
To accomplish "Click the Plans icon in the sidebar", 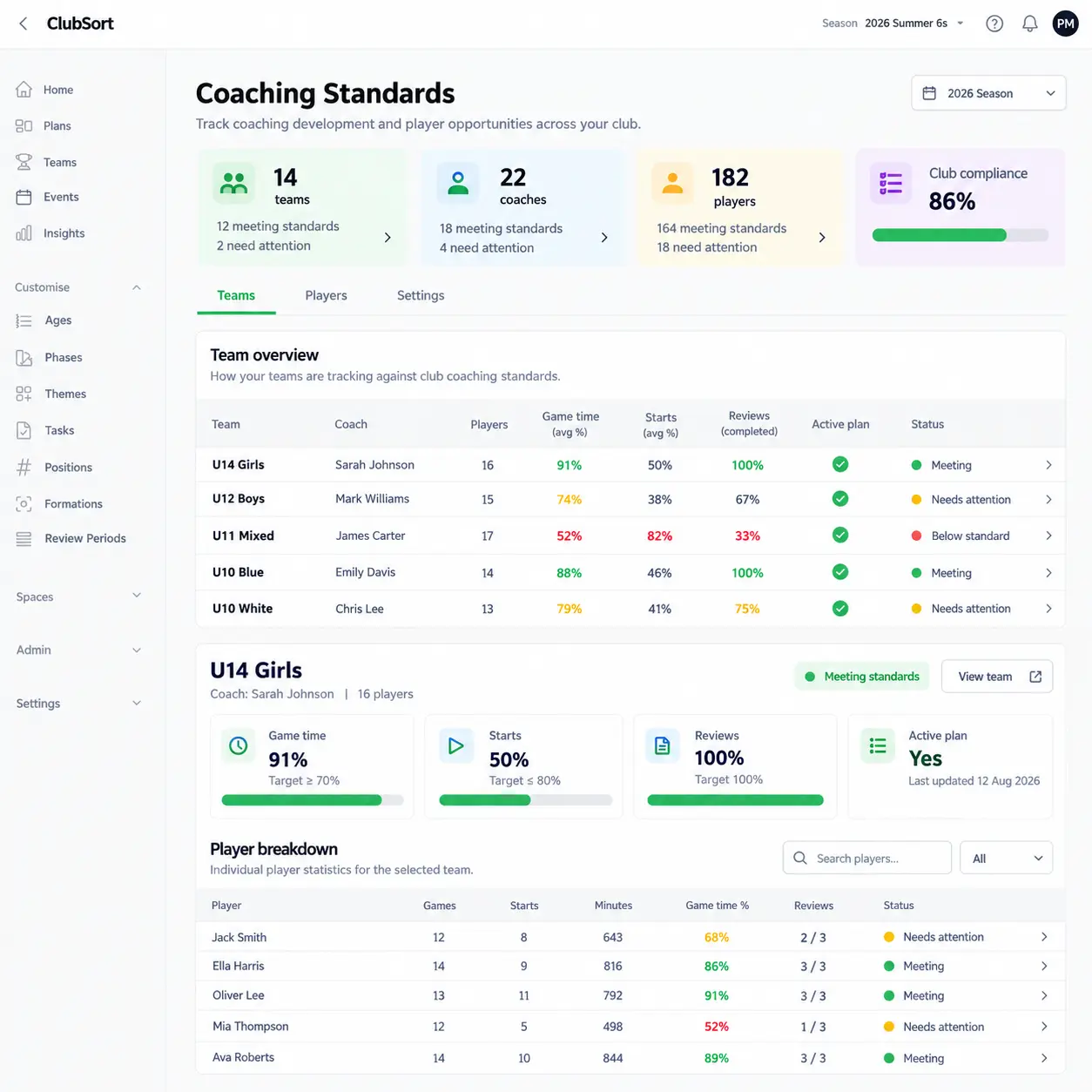I will point(24,125).
